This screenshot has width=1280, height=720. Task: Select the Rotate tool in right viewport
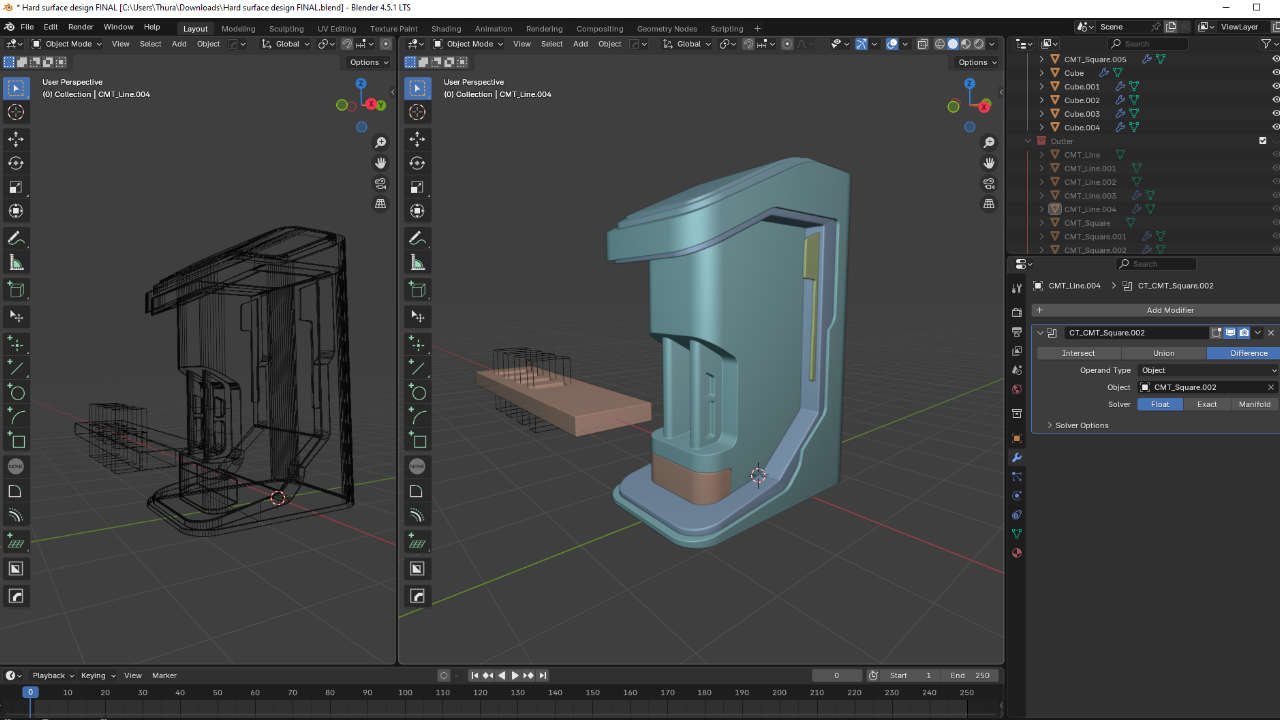pos(418,163)
